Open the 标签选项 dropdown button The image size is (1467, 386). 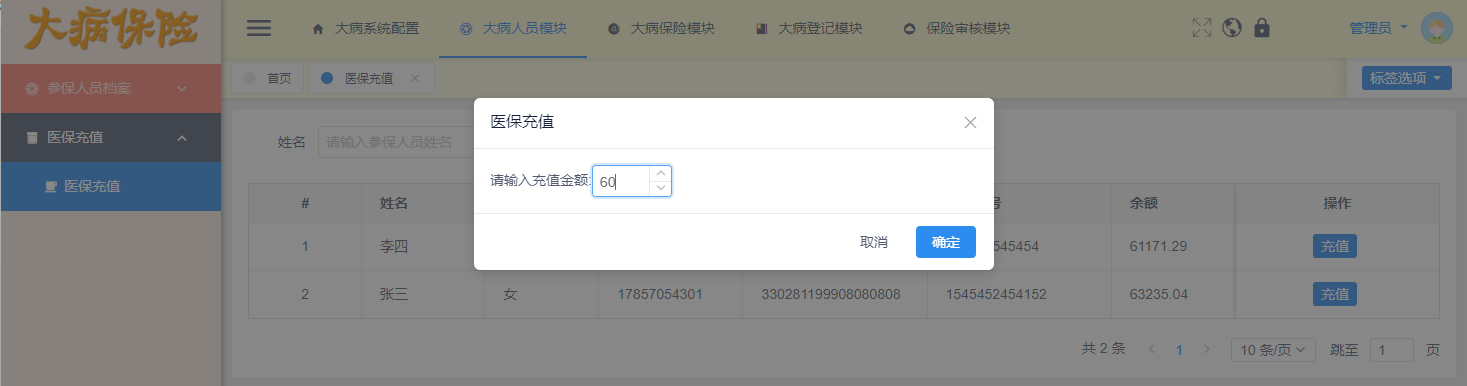coord(1406,78)
